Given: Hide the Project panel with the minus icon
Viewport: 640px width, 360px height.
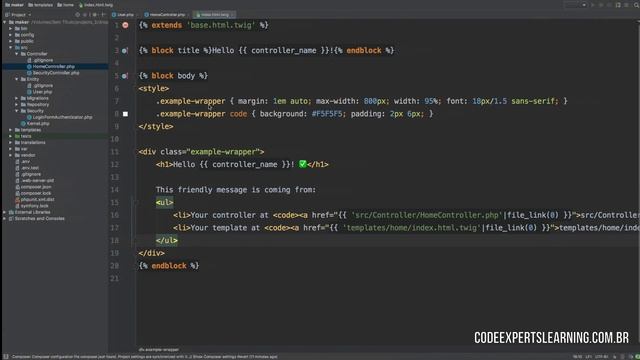Looking at the screenshot, I should [103, 15].
